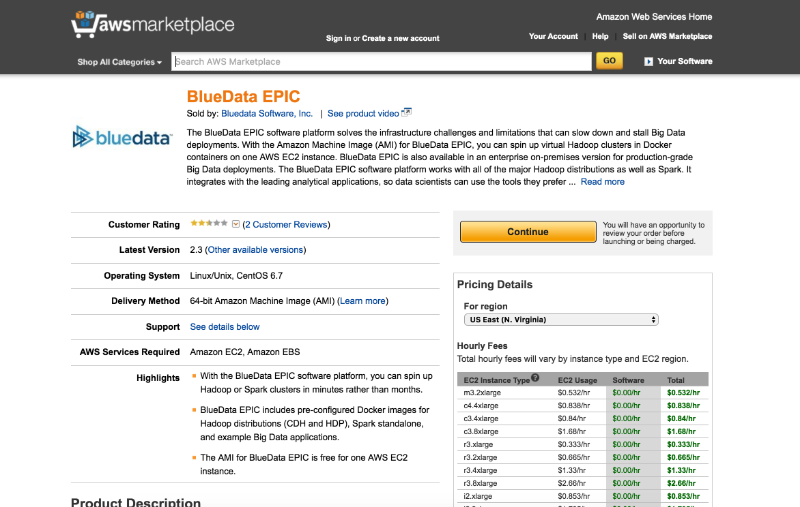Click Read more in the description
The width and height of the screenshot is (800, 507).
tap(602, 182)
